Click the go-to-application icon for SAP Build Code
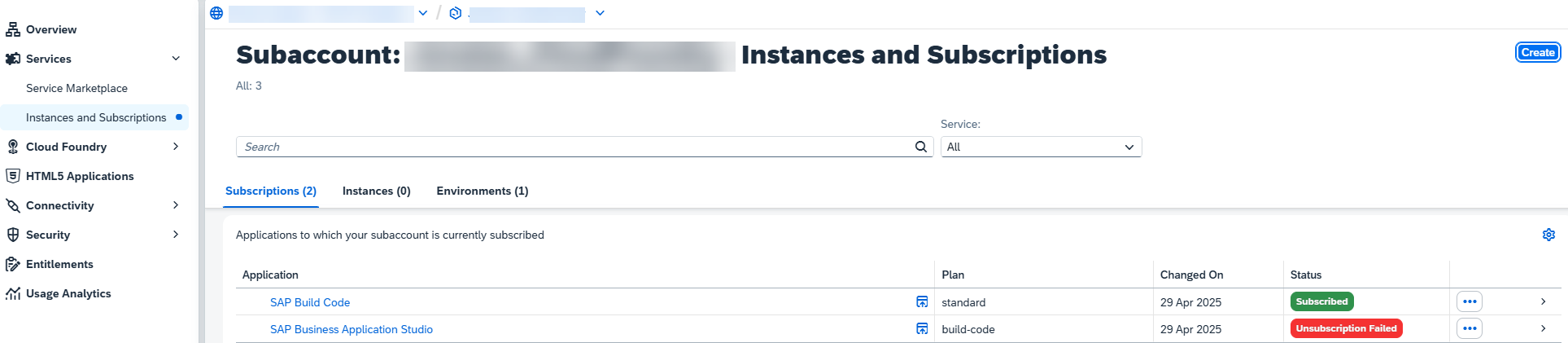1568x343 pixels. coord(922,302)
